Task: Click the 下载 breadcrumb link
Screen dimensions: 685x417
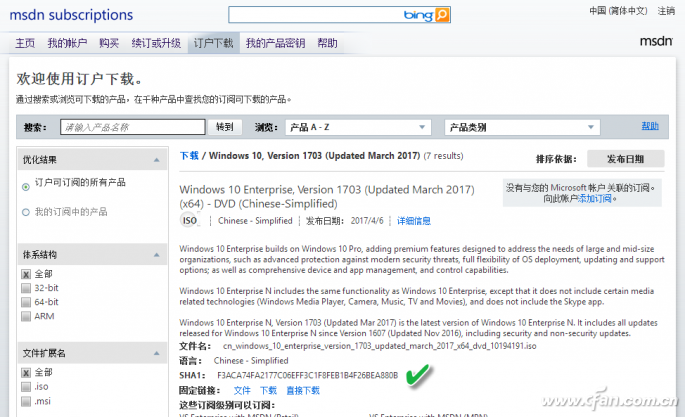Action: point(189,155)
